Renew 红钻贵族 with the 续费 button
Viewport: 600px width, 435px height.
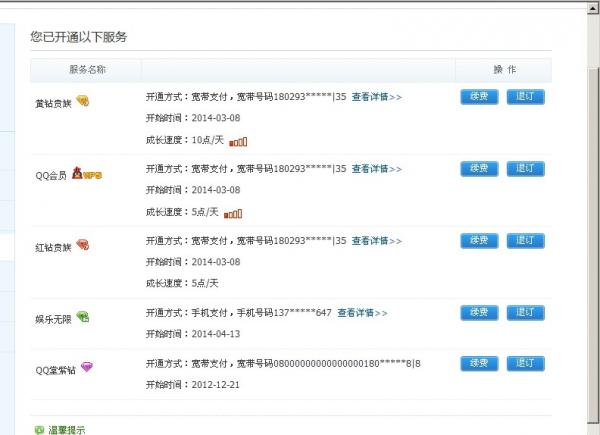point(479,241)
